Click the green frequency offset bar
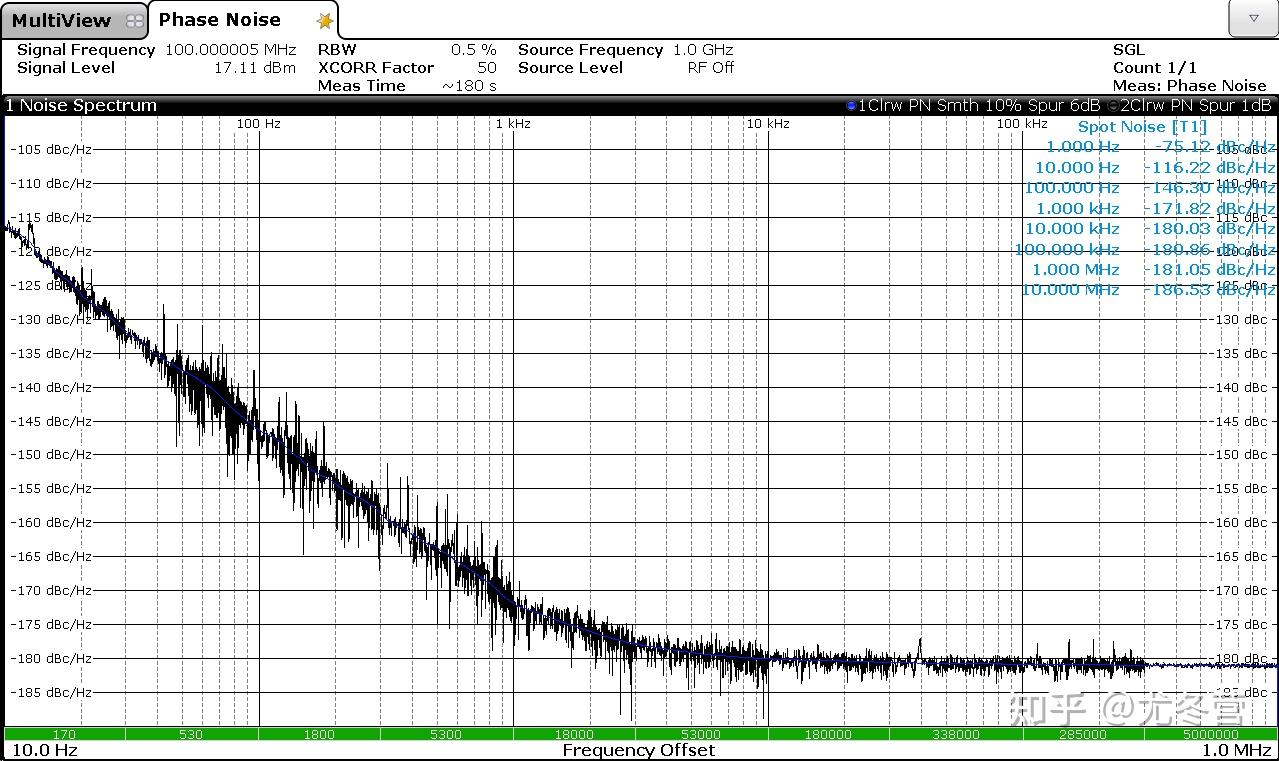 coord(640,733)
